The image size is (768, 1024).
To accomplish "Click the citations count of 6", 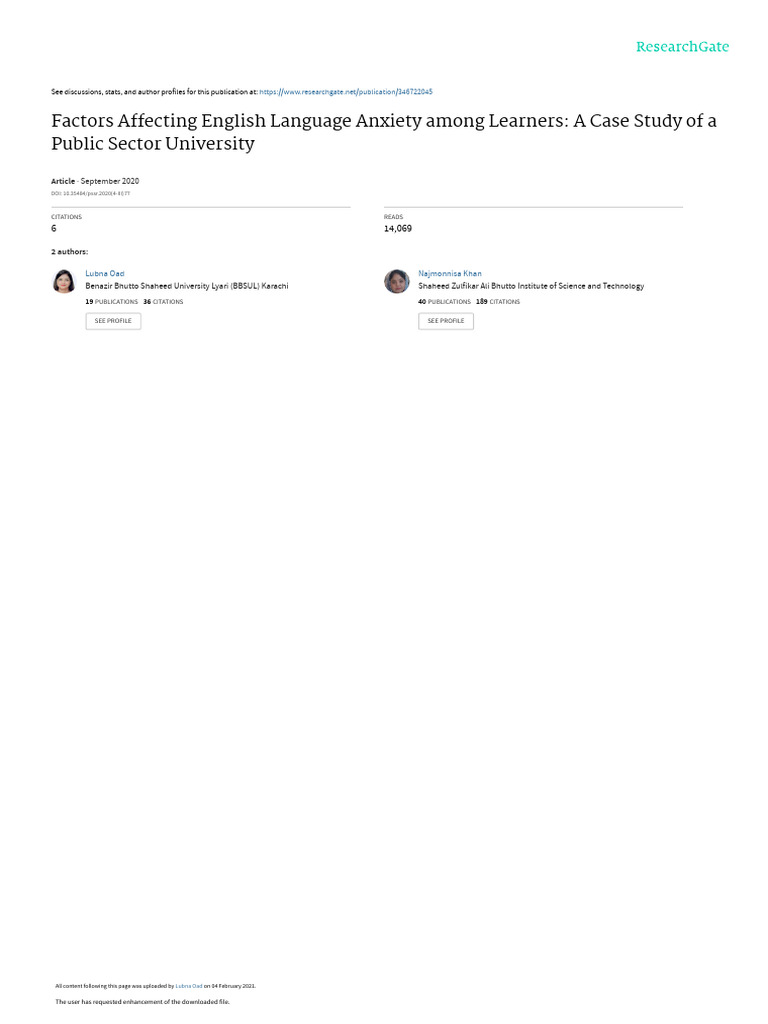I will (x=54, y=229).
